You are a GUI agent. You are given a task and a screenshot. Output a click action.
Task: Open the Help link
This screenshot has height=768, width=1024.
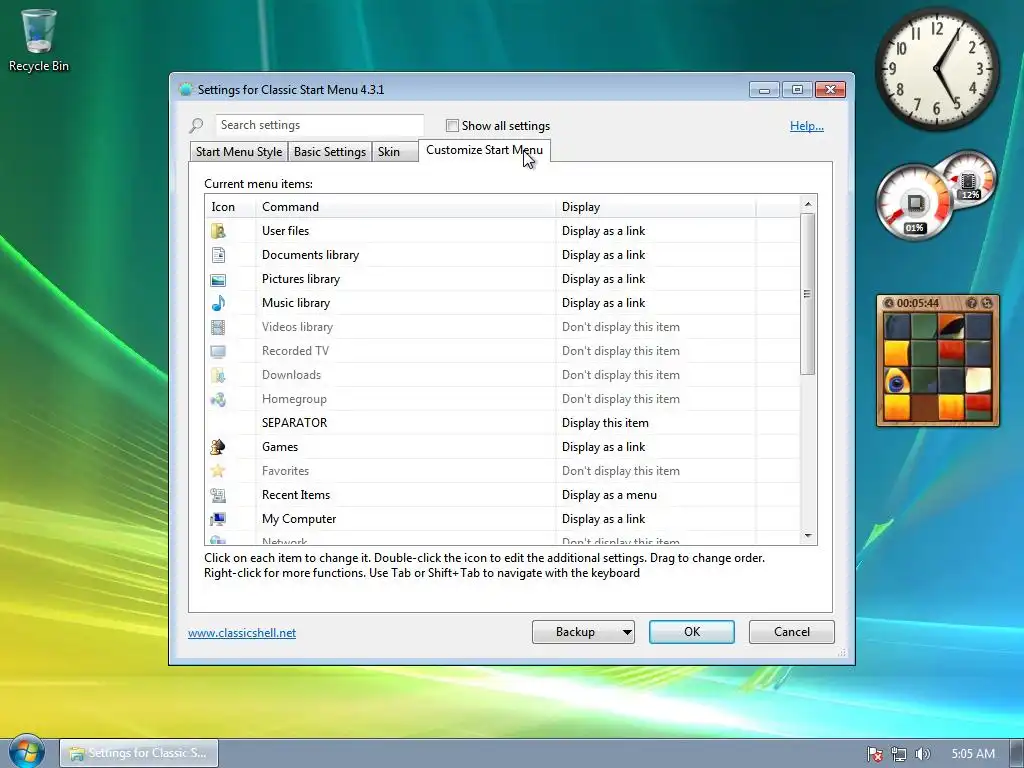point(807,126)
